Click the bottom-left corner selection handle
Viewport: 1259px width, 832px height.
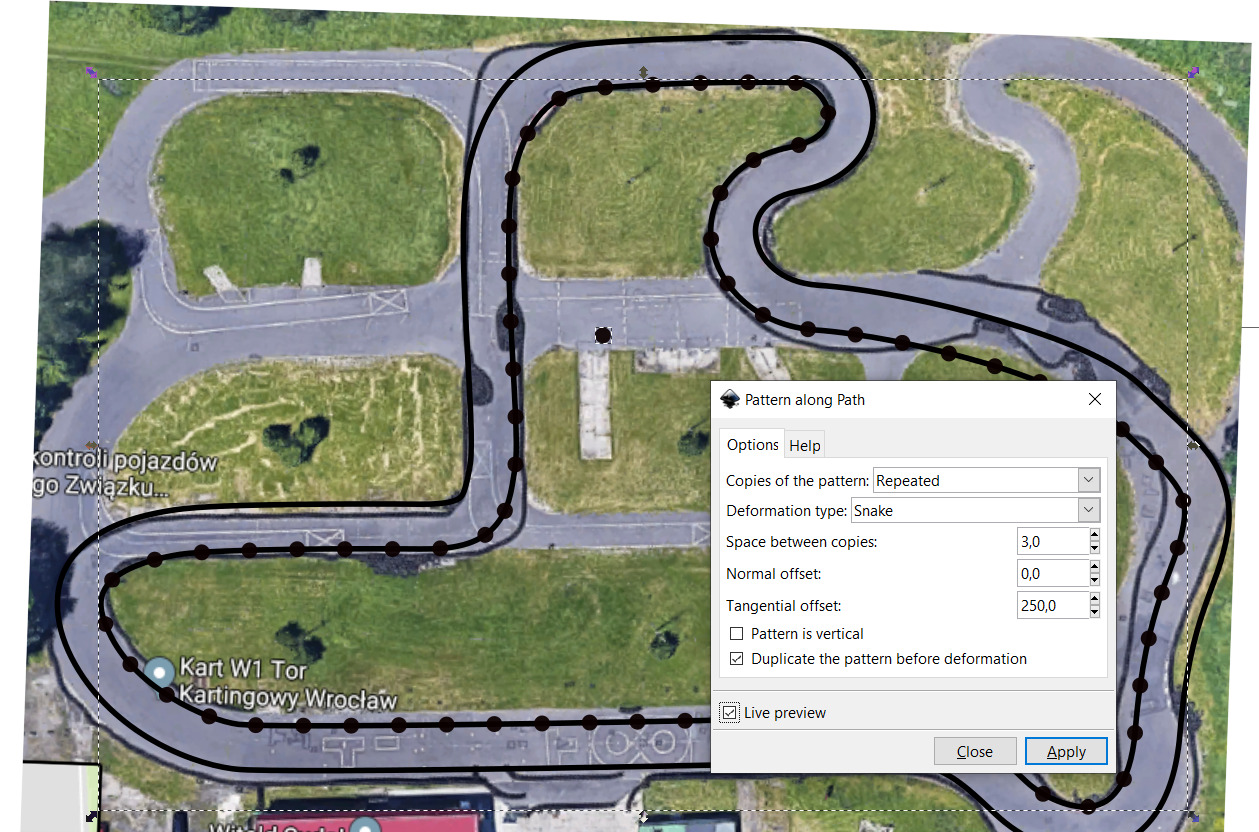point(92,816)
